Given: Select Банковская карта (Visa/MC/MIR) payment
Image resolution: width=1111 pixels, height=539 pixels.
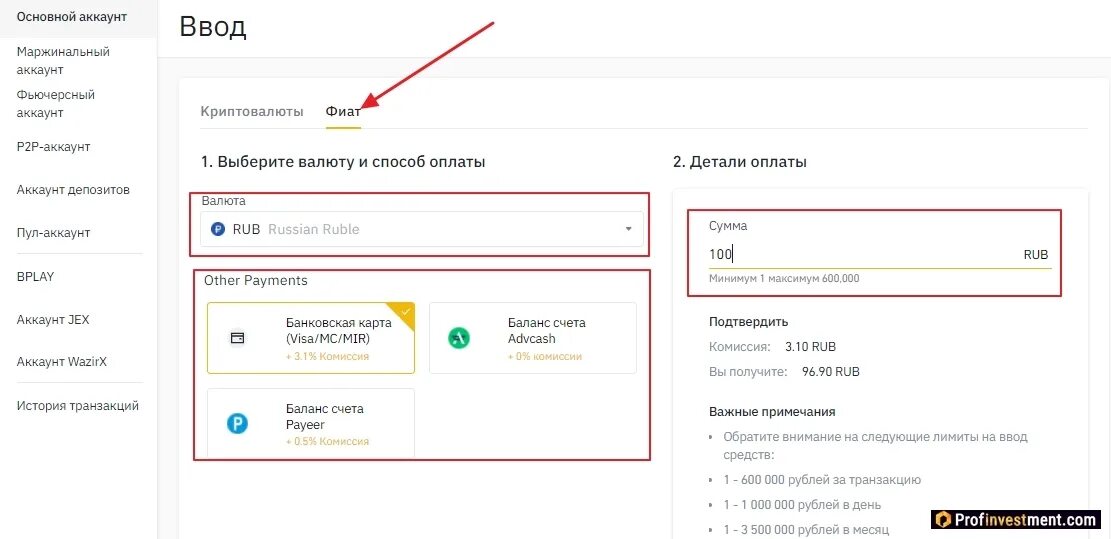Looking at the screenshot, I should pyautogui.click(x=311, y=338).
